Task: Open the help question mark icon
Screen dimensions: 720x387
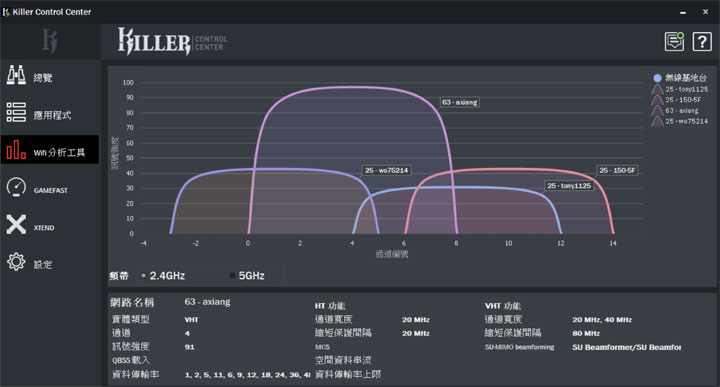Action: coord(702,42)
